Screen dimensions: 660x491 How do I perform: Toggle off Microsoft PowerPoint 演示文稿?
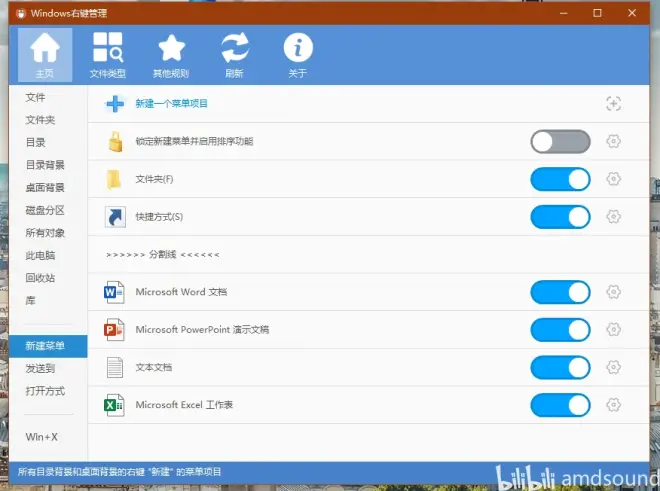click(x=560, y=330)
